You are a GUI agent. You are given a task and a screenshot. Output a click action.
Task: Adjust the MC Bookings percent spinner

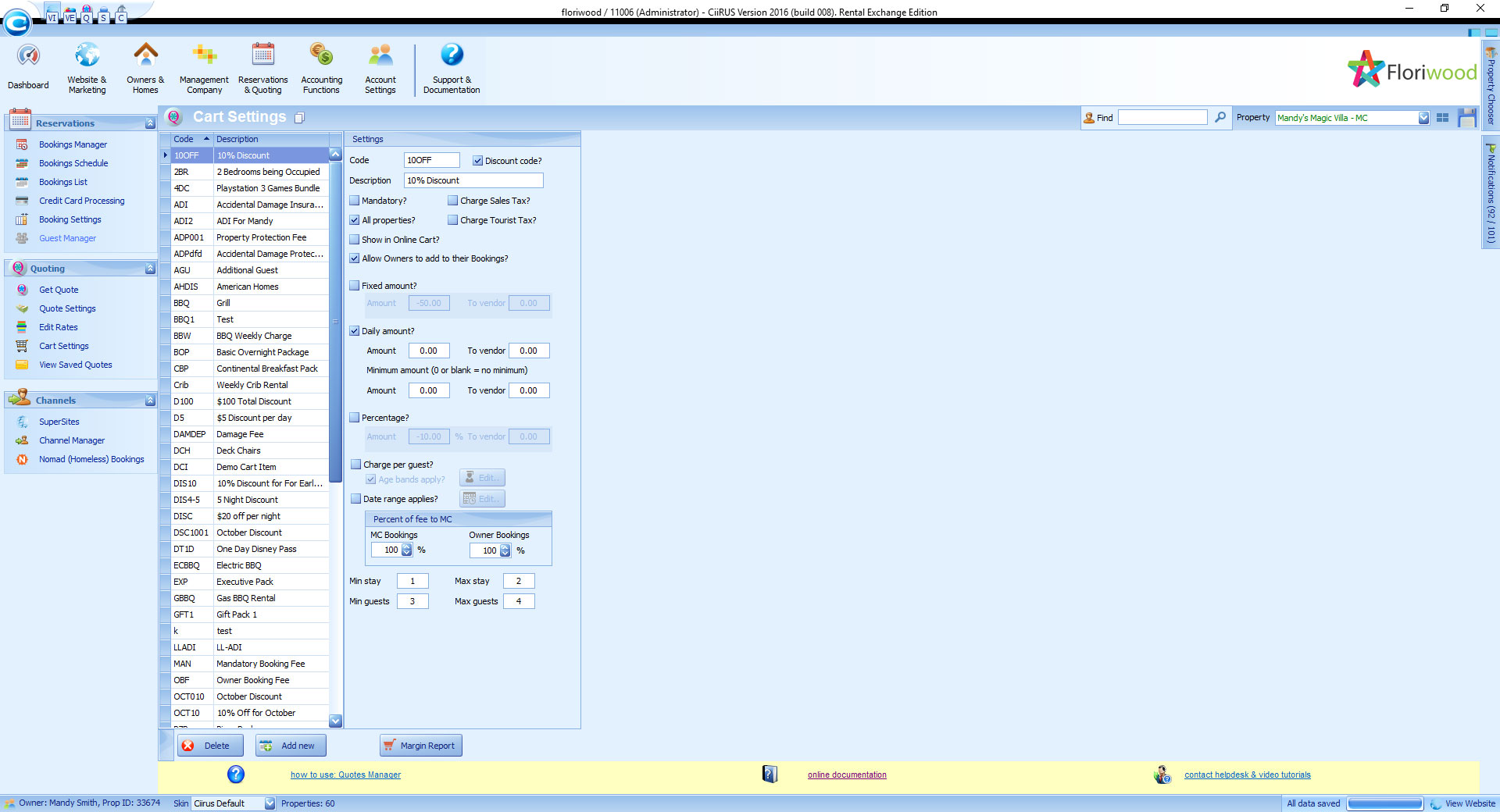click(406, 550)
